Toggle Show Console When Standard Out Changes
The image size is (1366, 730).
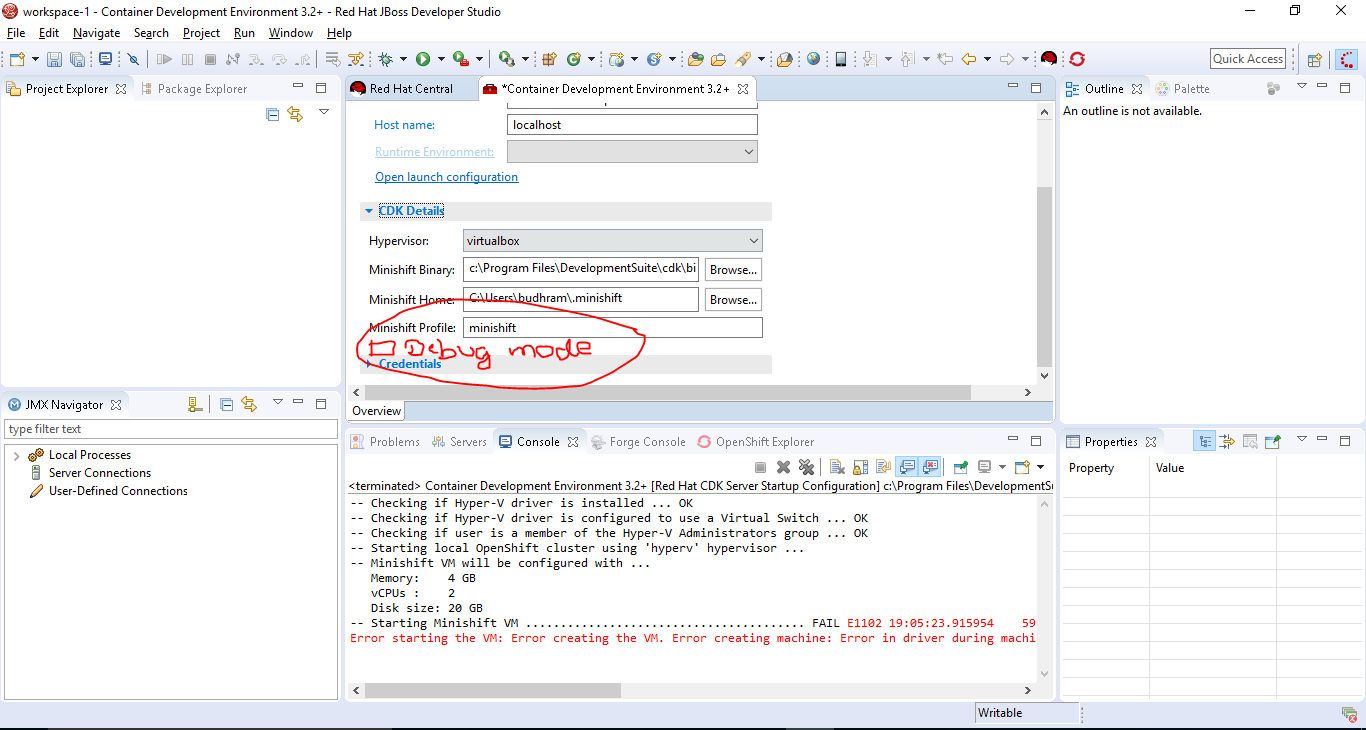(x=908, y=467)
